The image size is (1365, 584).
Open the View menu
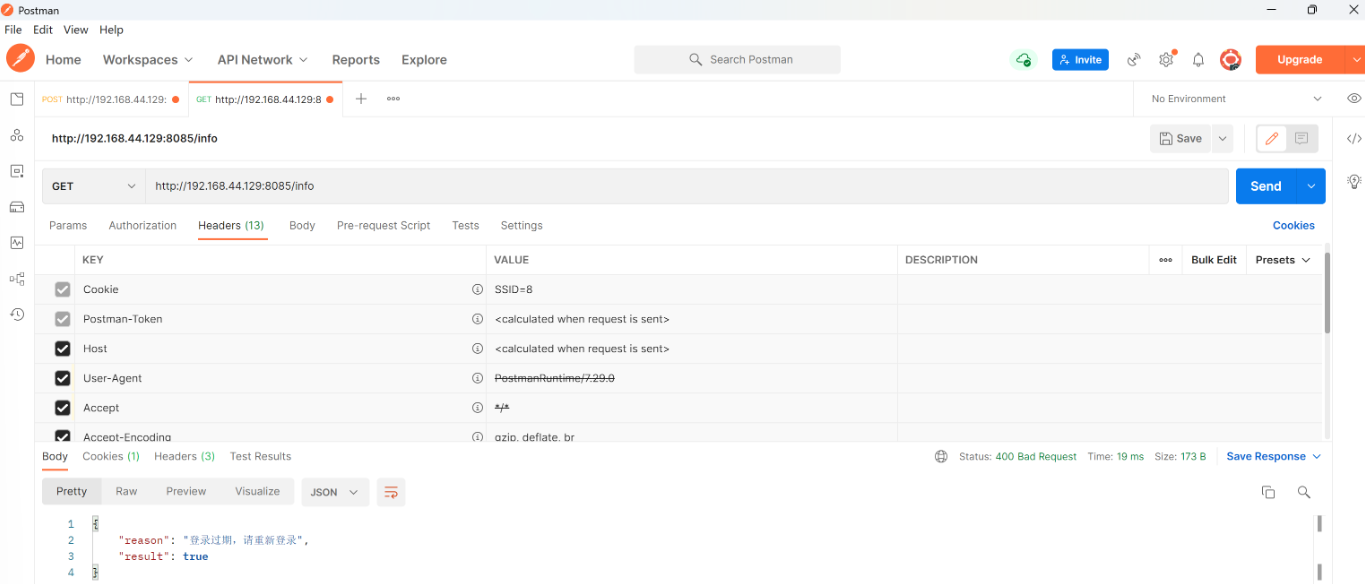(x=76, y=30)
